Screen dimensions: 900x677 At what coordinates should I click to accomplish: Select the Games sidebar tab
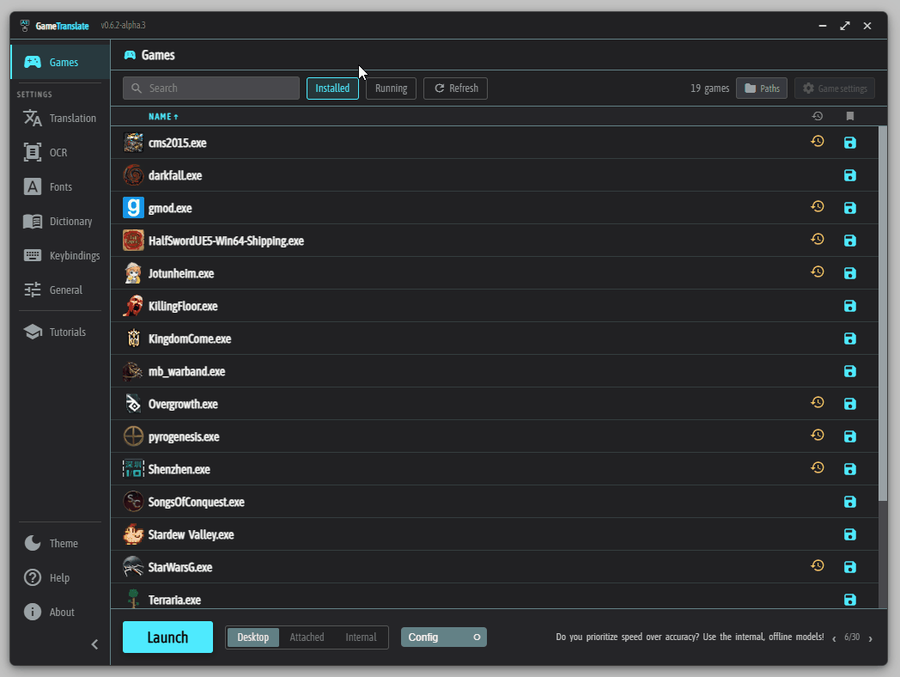click(60, 62)
